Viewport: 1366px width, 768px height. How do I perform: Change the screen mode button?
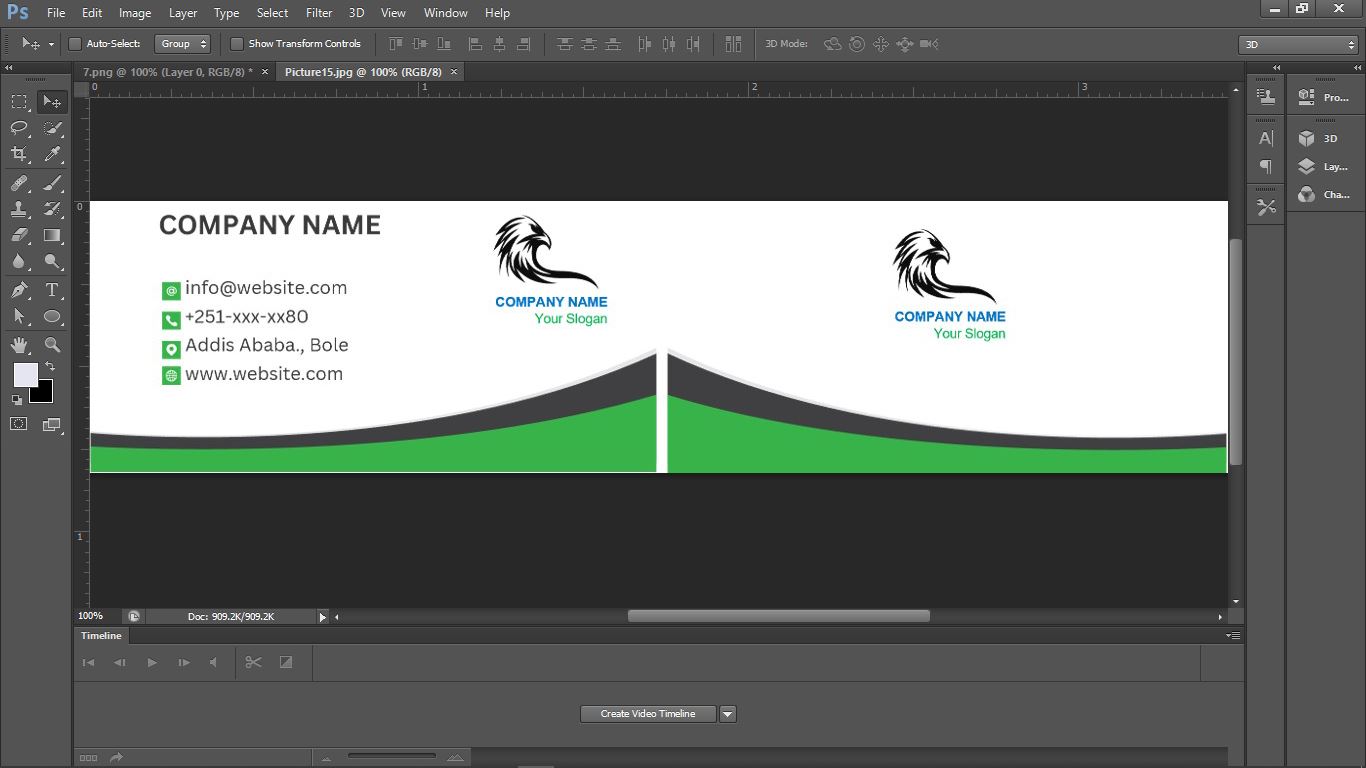pyautogui.click(x=52, y=424)
